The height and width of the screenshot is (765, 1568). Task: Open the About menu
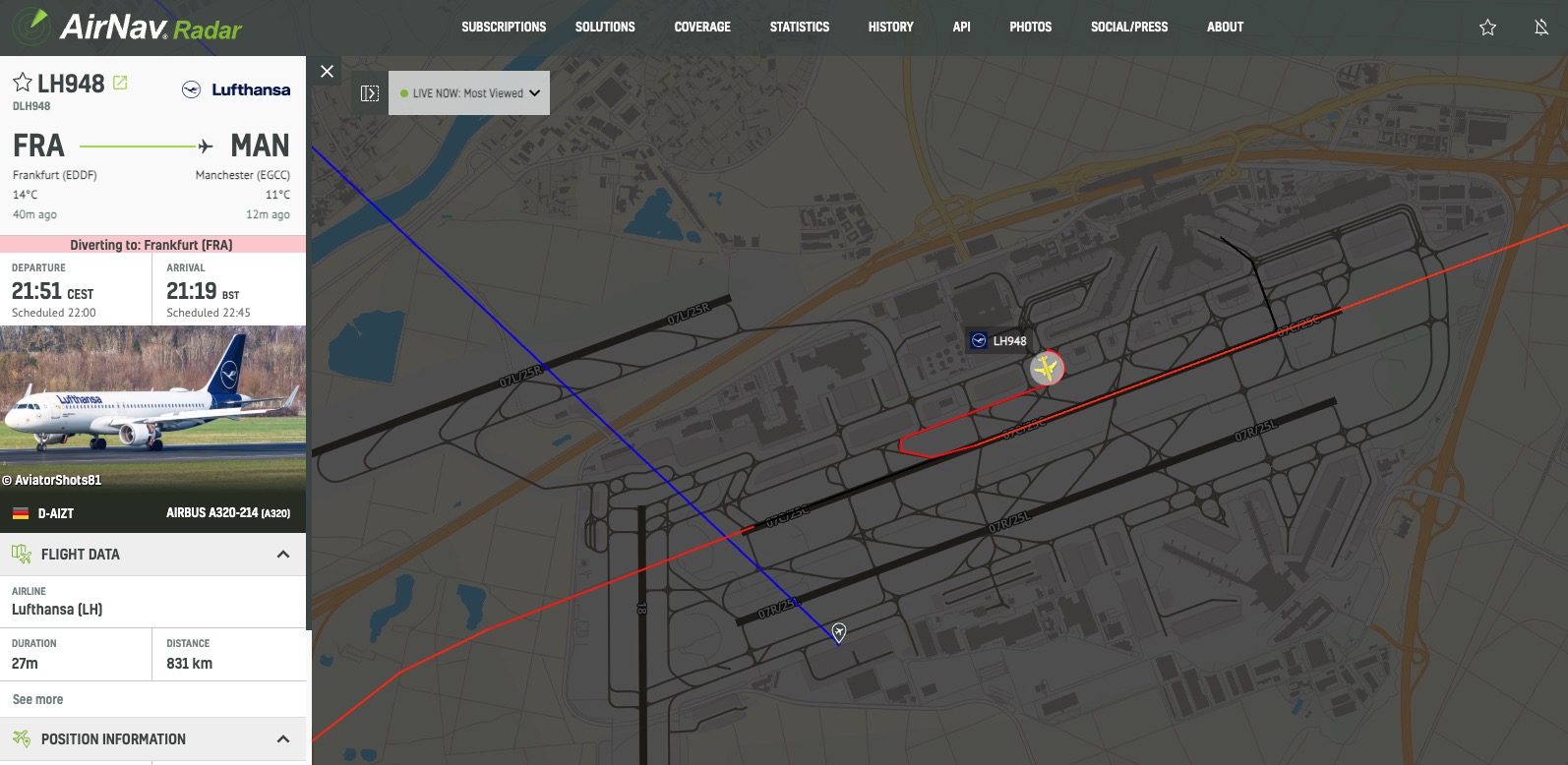tap(1226, 27)
